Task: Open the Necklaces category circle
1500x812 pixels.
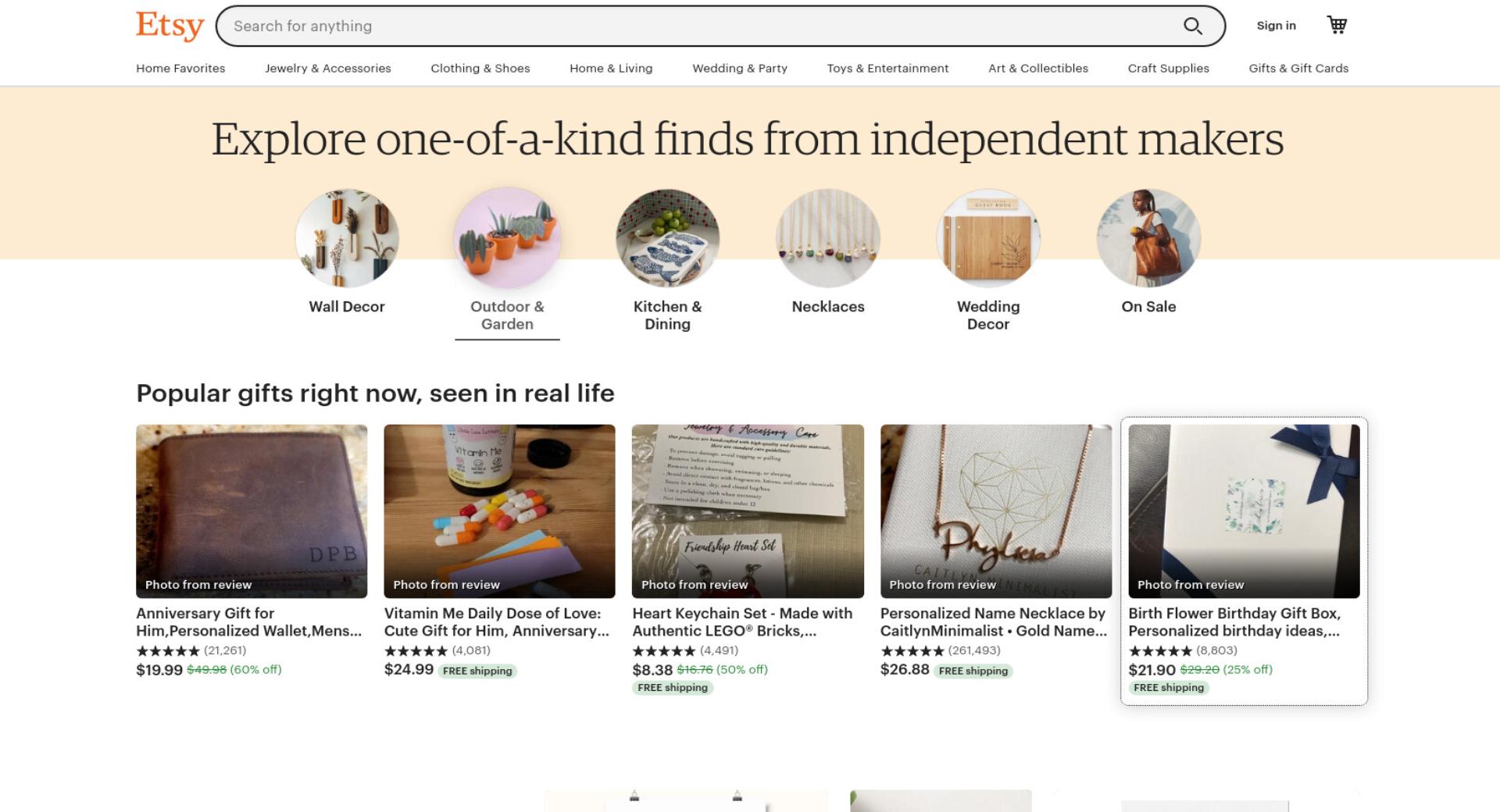Action: point(828,238)
